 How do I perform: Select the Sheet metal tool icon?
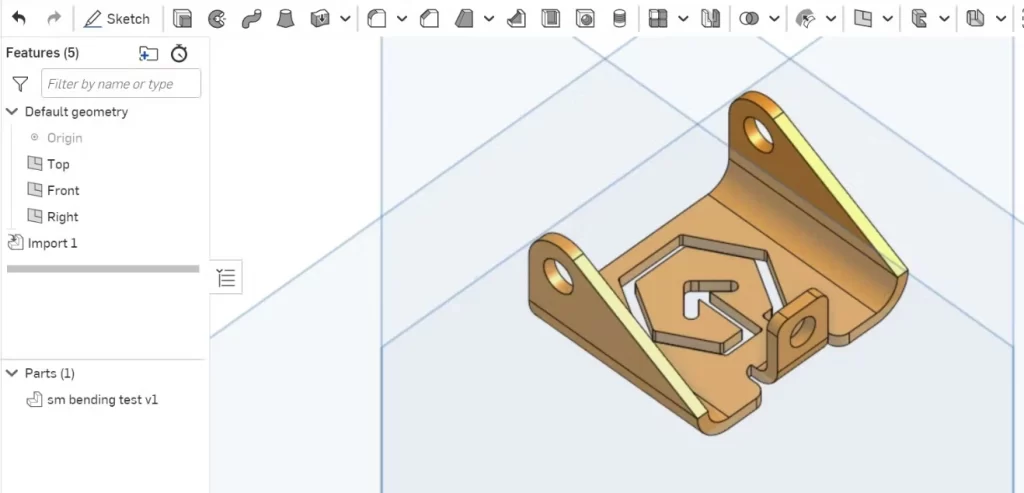976,18
